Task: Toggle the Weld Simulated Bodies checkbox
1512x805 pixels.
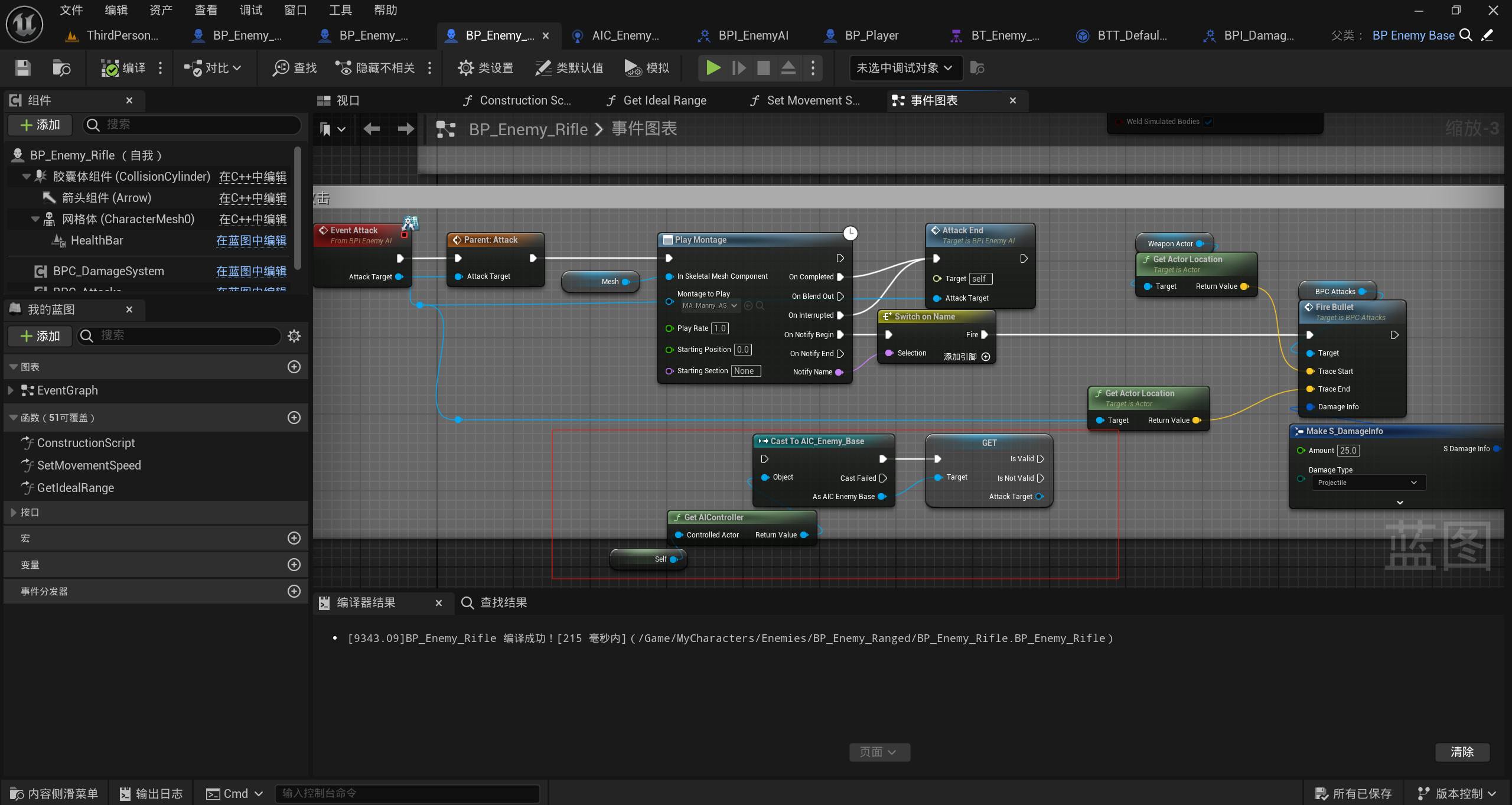Action: click(x=1208, y=122)
